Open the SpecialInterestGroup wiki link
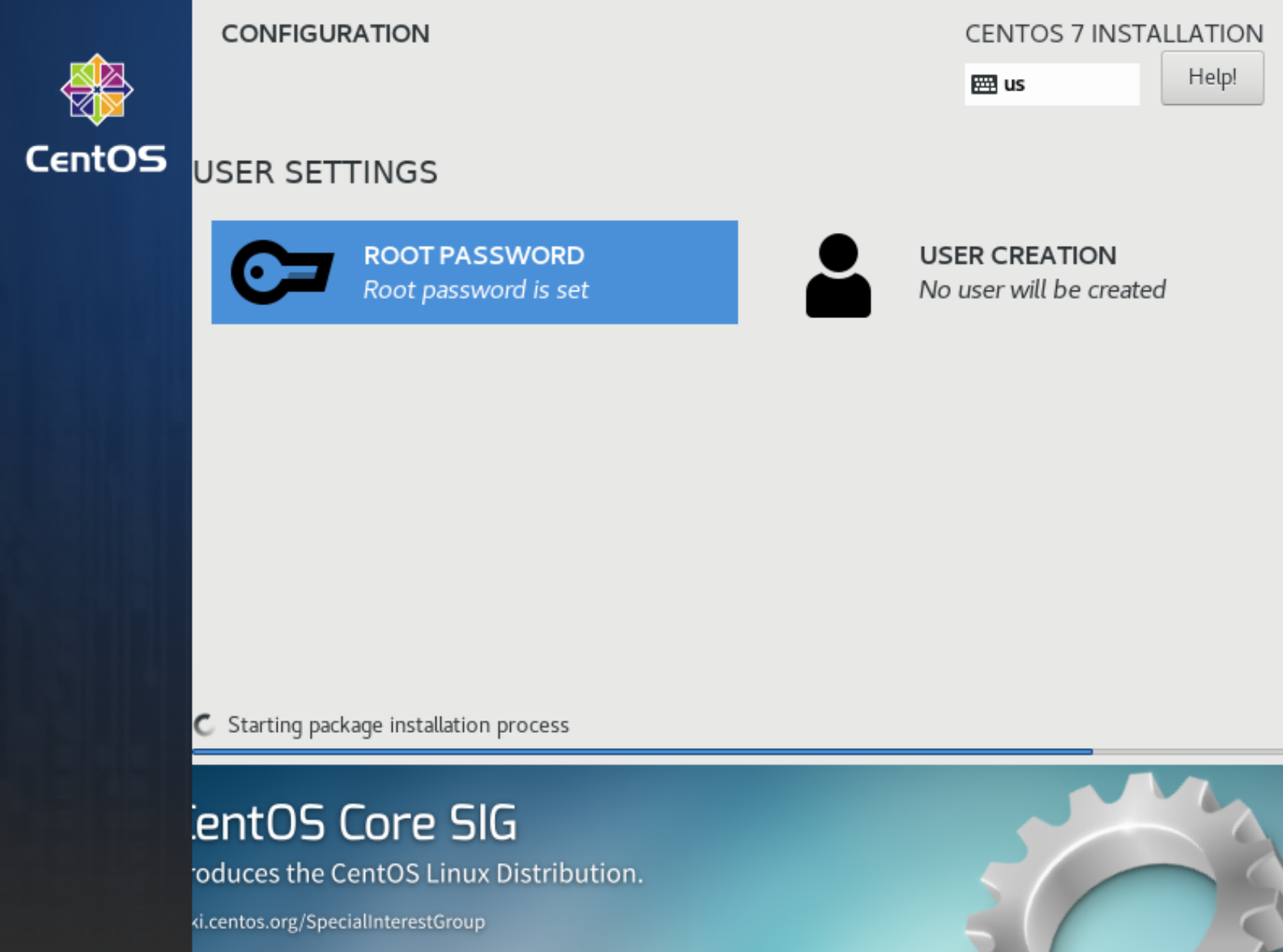Viewport: 1283px width, 952px height. point(339,921)
